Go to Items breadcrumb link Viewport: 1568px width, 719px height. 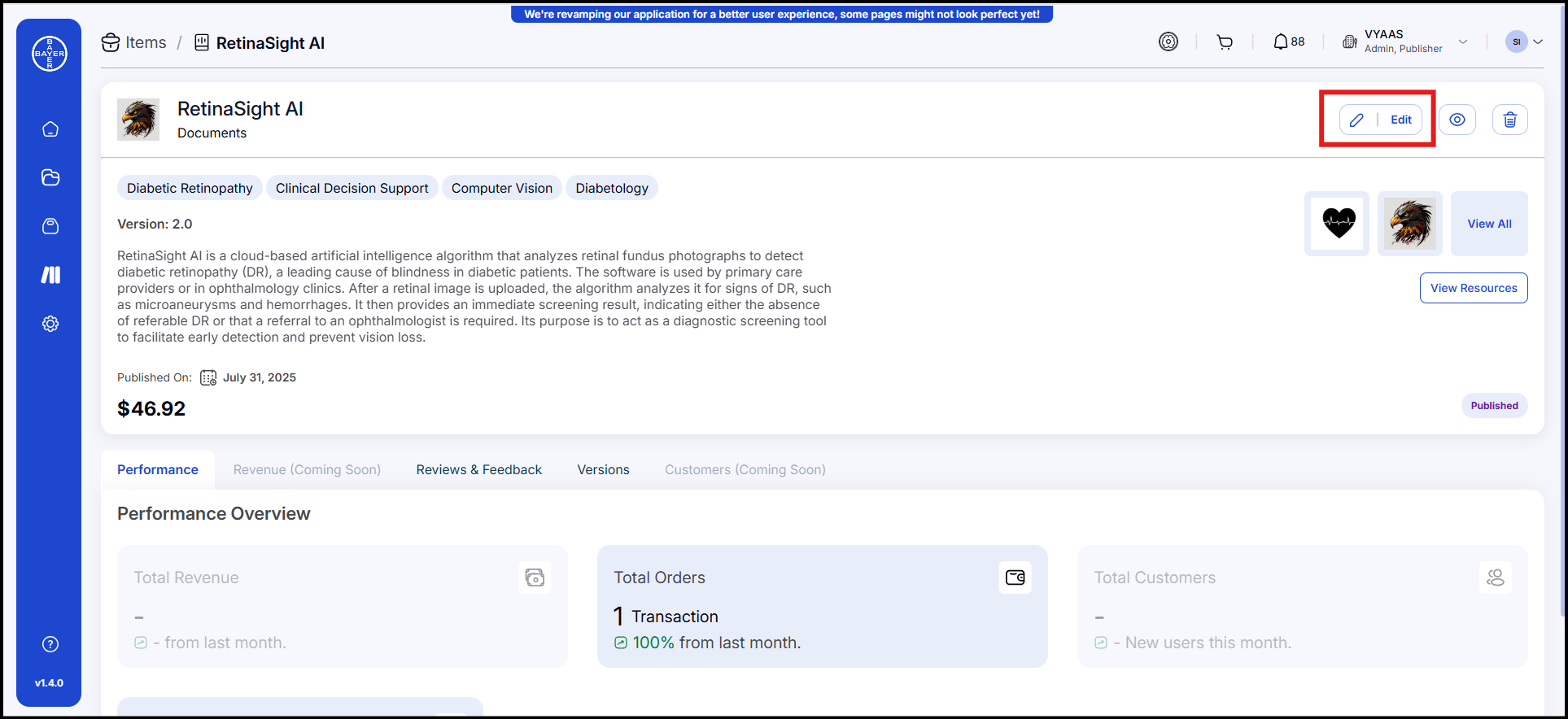pyautogui.click(x=146, y=42)
